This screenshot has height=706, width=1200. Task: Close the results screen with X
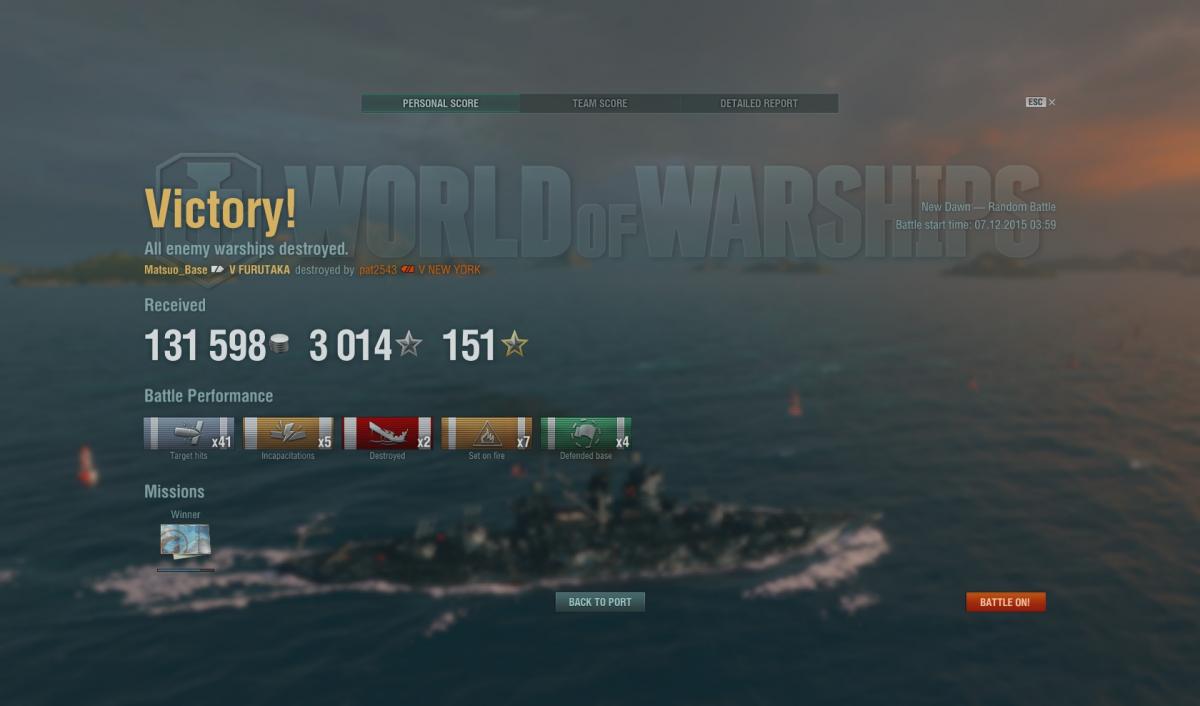pyautogui.click(x=1052, y=102)
